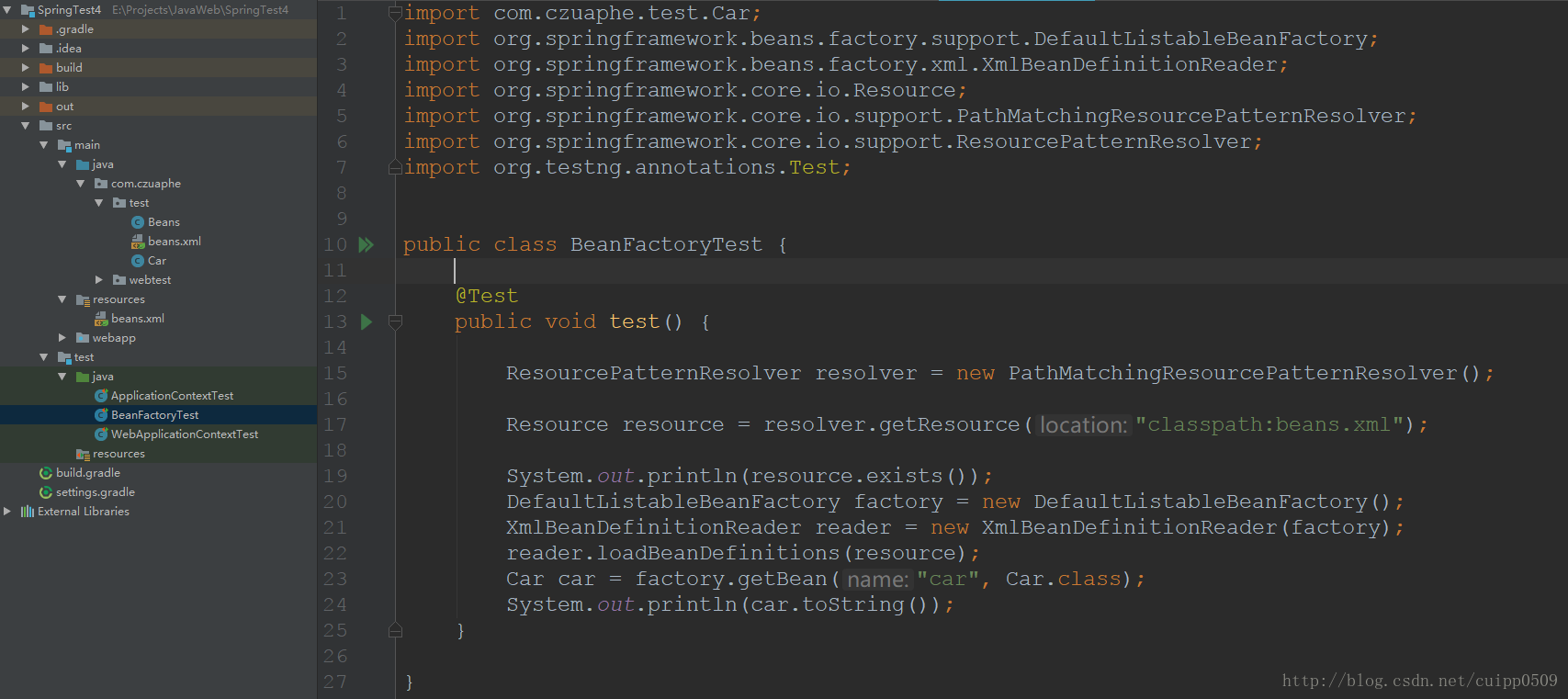Click the src folder icon
The width and height of the screenshot is (1568, 699).
coord(46,126)
